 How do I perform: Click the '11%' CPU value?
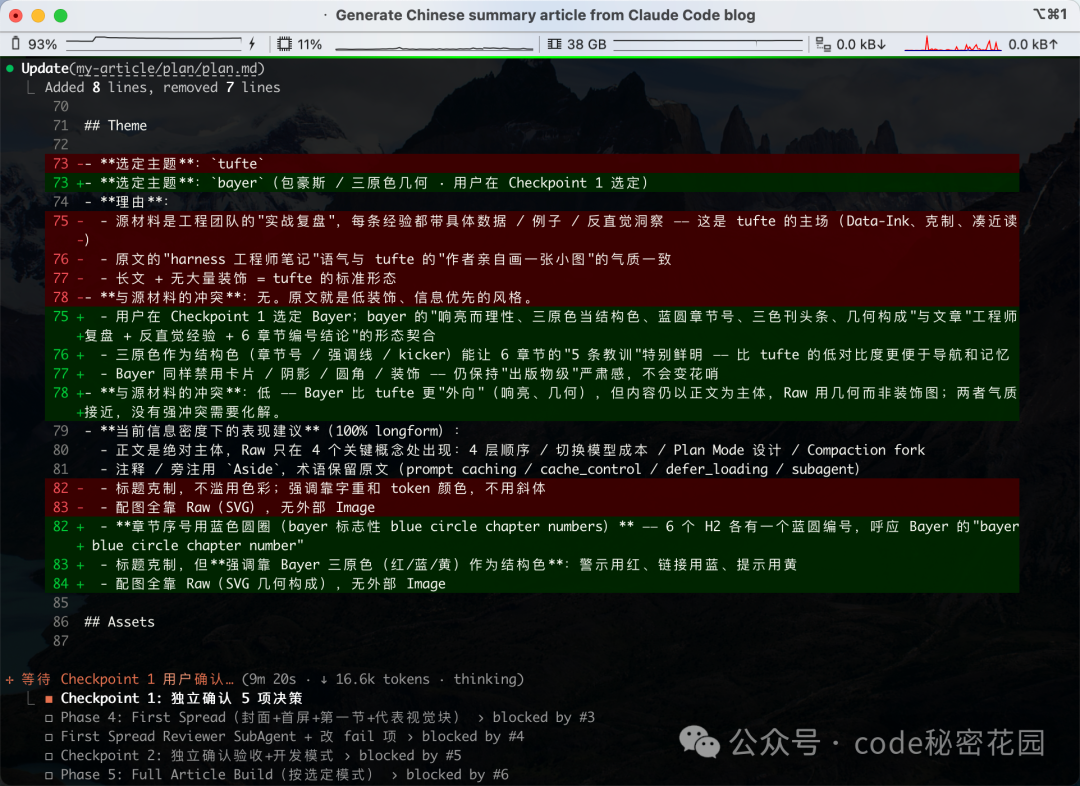[309, 44]
